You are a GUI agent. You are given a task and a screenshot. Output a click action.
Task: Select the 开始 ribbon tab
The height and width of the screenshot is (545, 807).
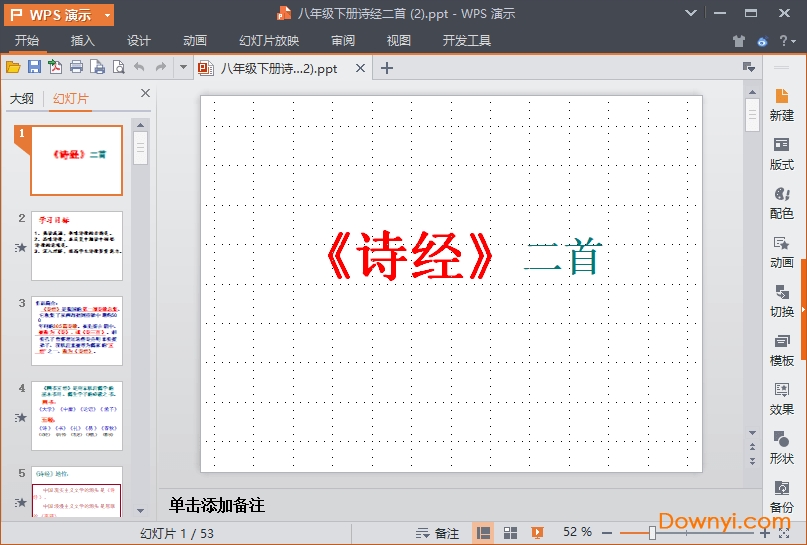tap(26, 41)
